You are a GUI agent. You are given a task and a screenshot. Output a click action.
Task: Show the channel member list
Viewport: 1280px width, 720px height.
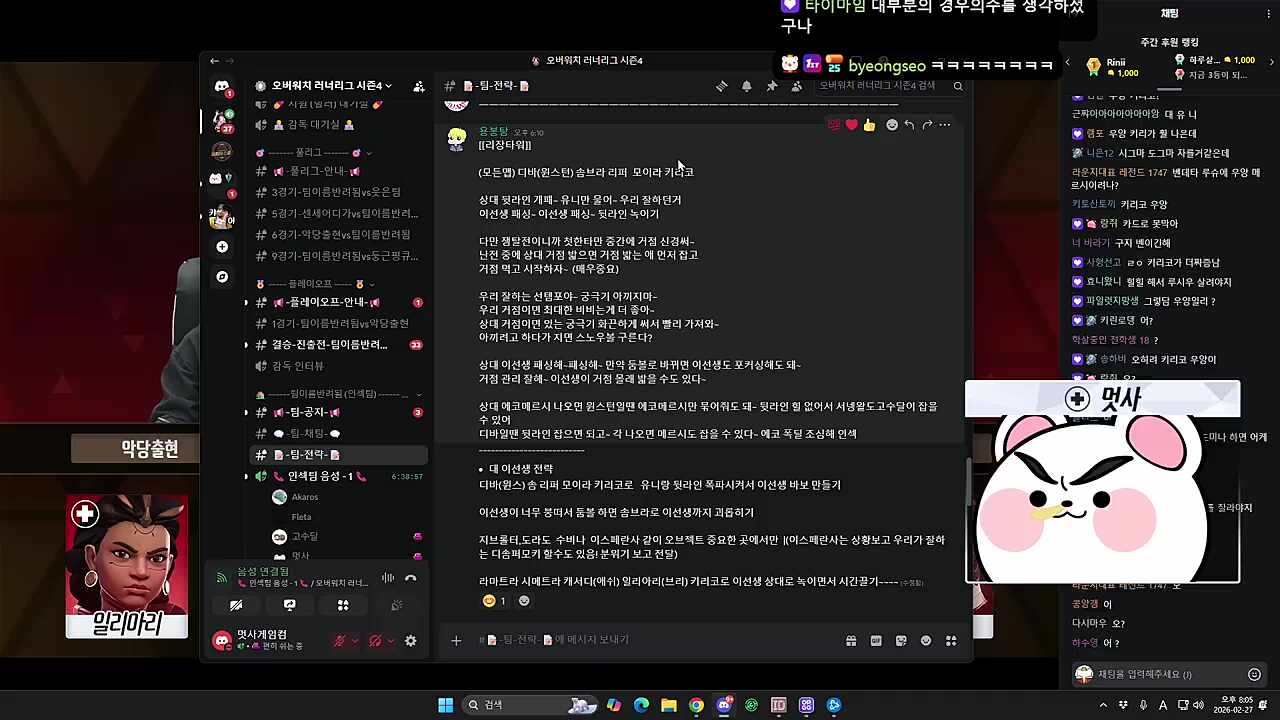pyautogui.click(x=796, y=86)
